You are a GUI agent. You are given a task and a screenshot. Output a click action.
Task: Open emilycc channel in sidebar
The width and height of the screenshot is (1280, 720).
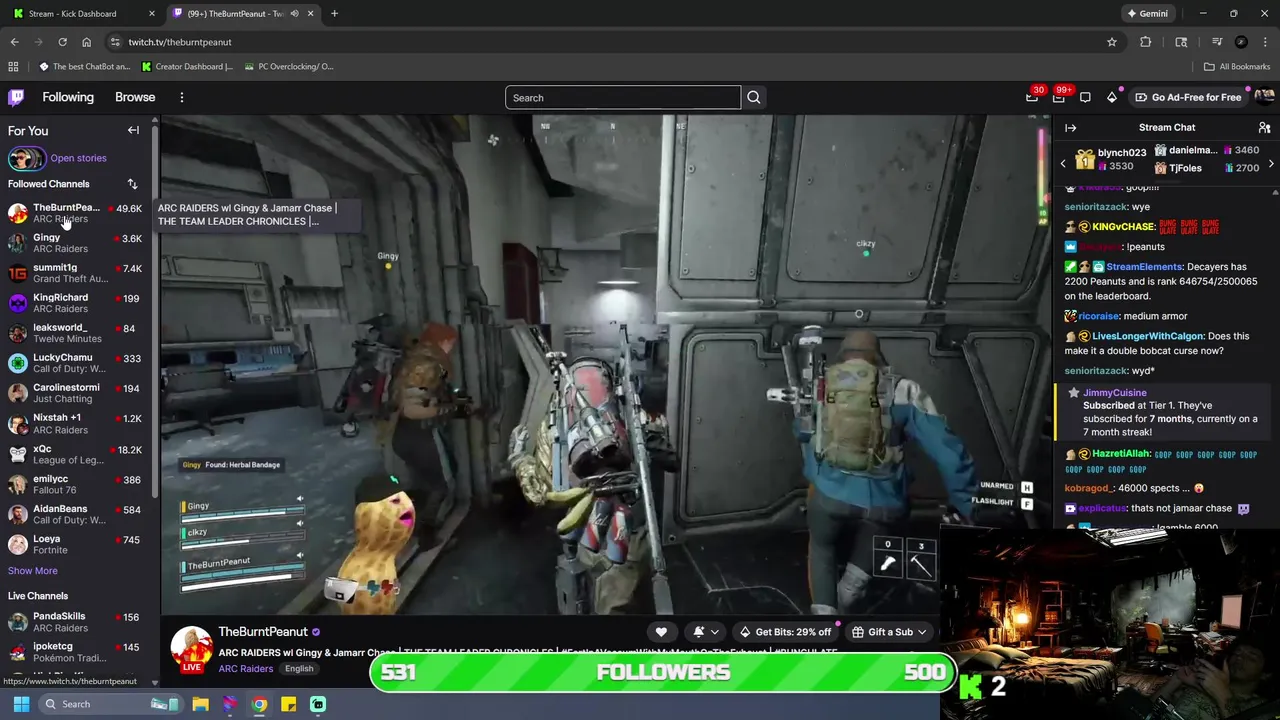pos(77,484)
